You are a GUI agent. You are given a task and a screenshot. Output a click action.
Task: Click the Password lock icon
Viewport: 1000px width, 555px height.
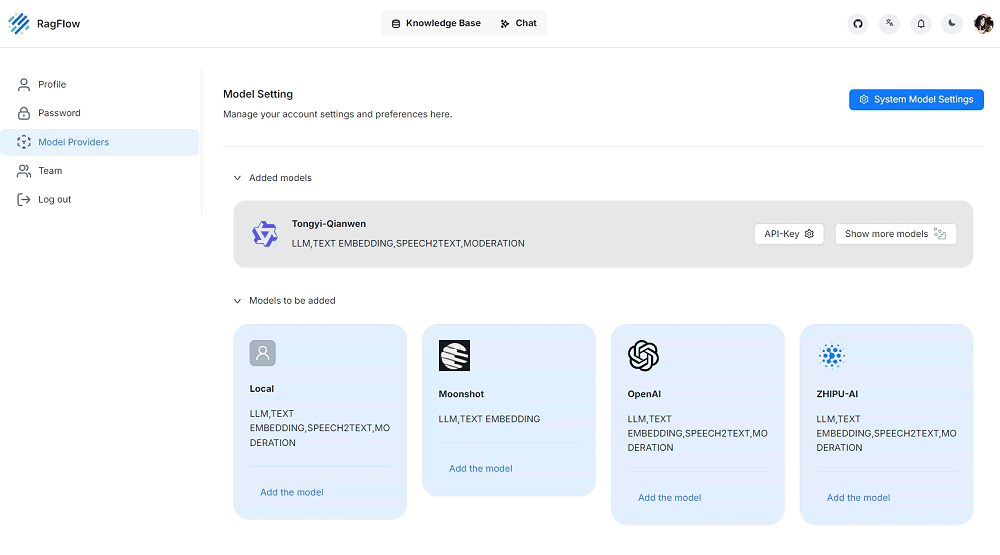coord(24,113)
